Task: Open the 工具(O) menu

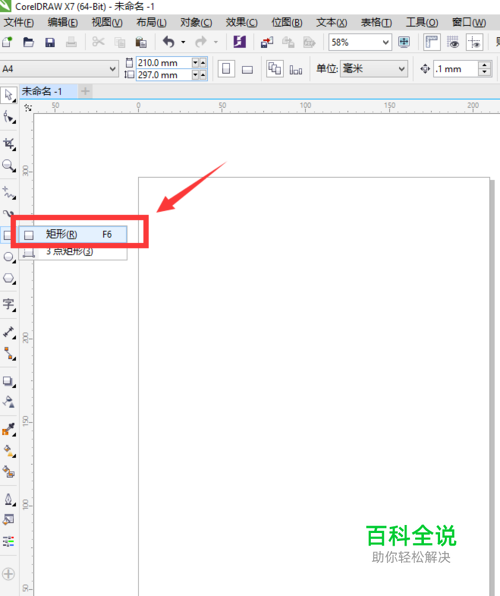Action: 422,23
